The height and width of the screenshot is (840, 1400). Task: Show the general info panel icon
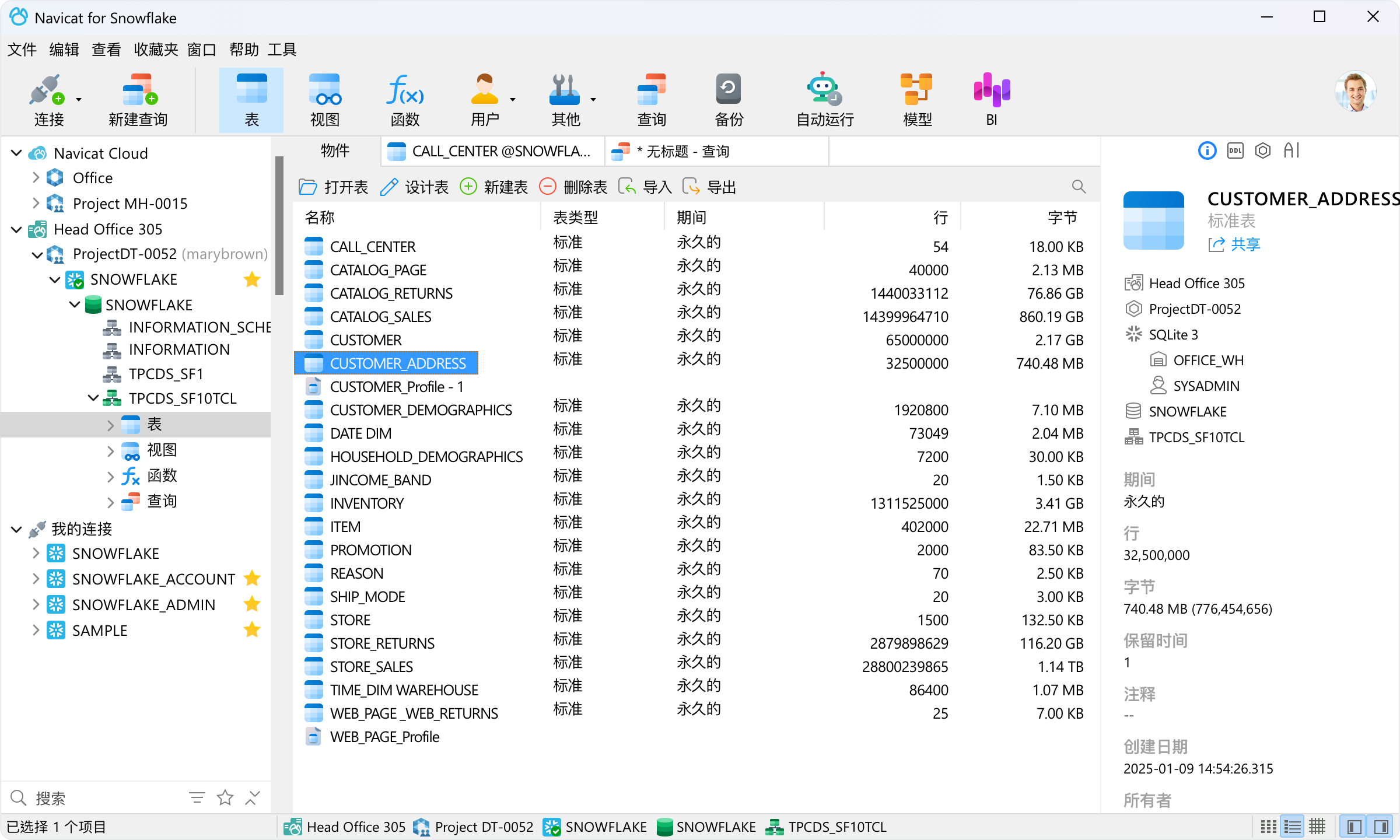coord(1207,150)
